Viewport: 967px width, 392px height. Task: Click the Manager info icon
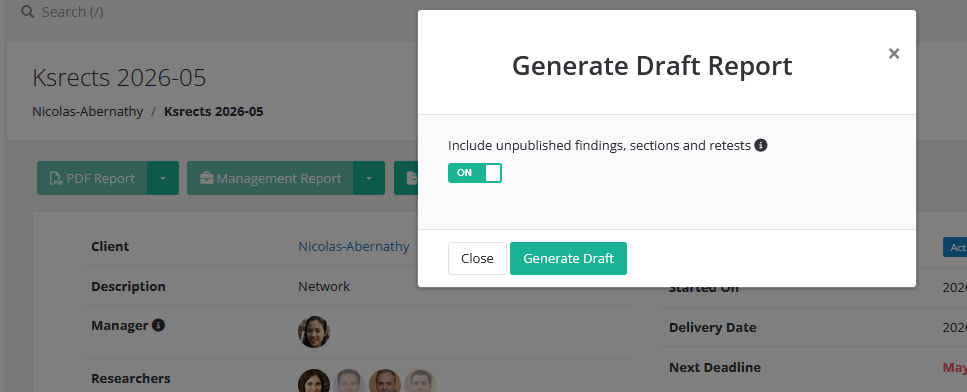tap(158, 325)
